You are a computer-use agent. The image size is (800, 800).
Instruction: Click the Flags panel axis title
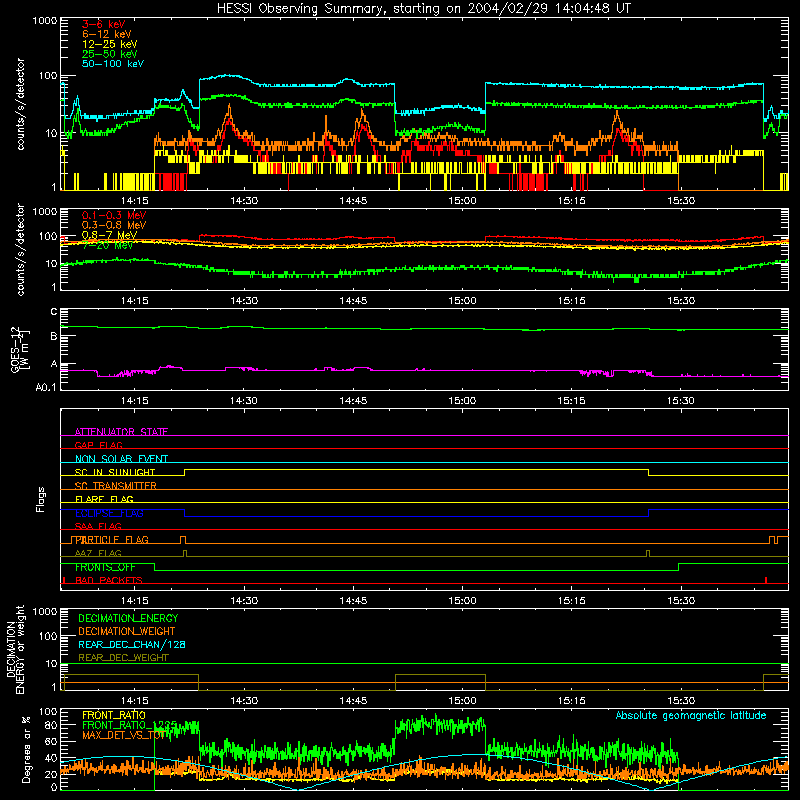[x=40, y=499]
